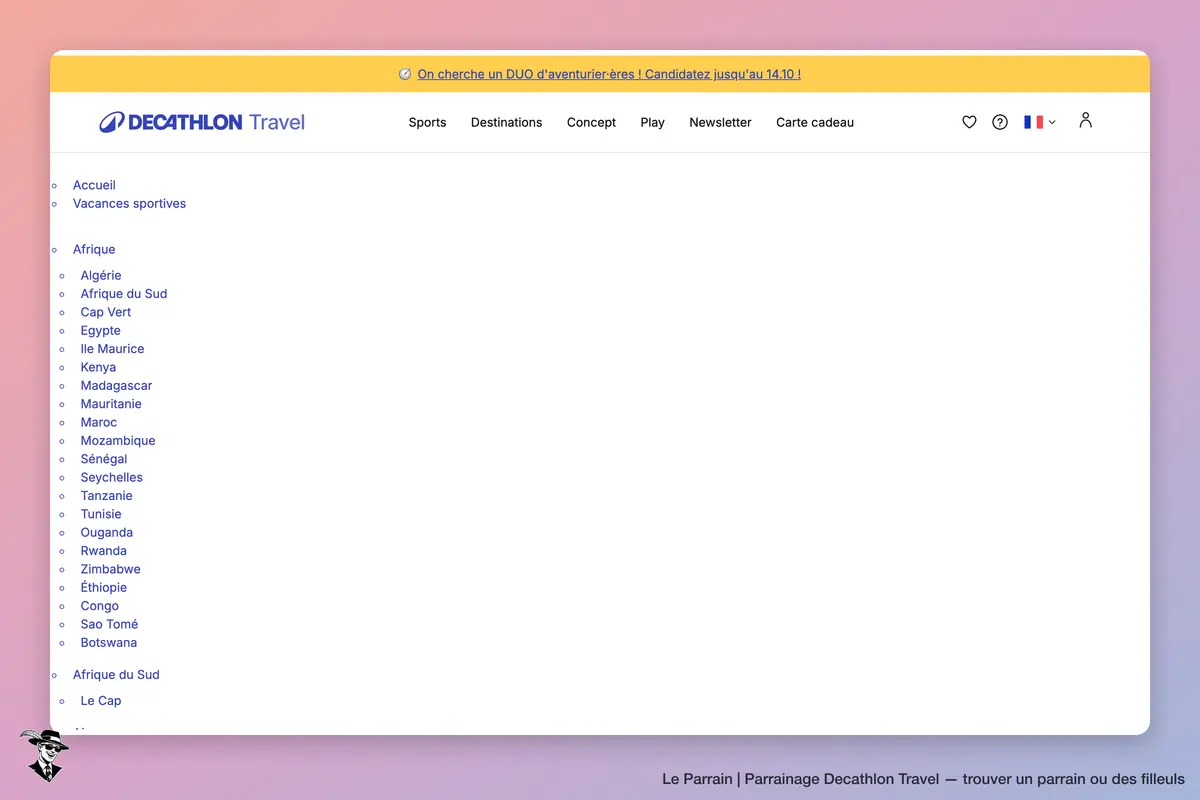Open the wishlist heart icon
1200x800 pixels.
click(x=969, y=122)
